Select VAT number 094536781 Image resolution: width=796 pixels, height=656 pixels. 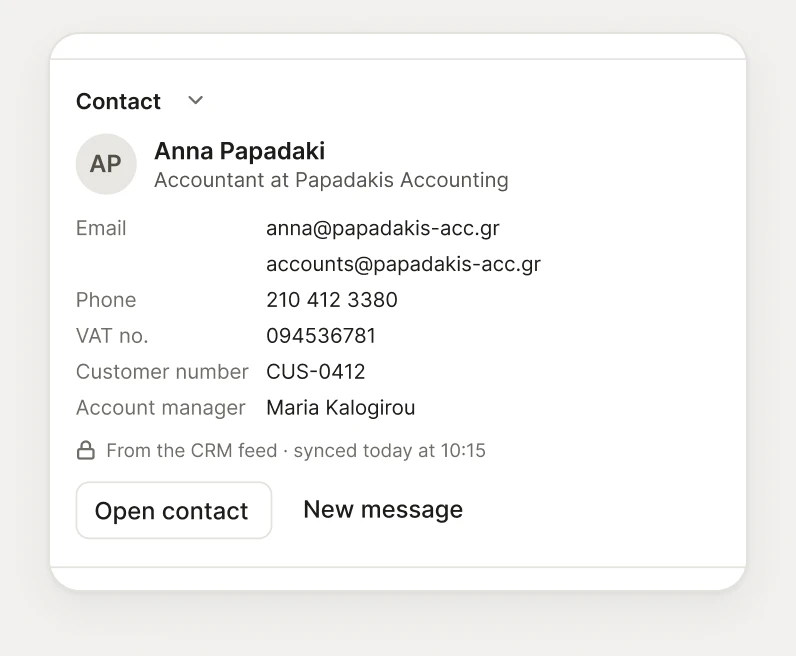tap(321, 336)
